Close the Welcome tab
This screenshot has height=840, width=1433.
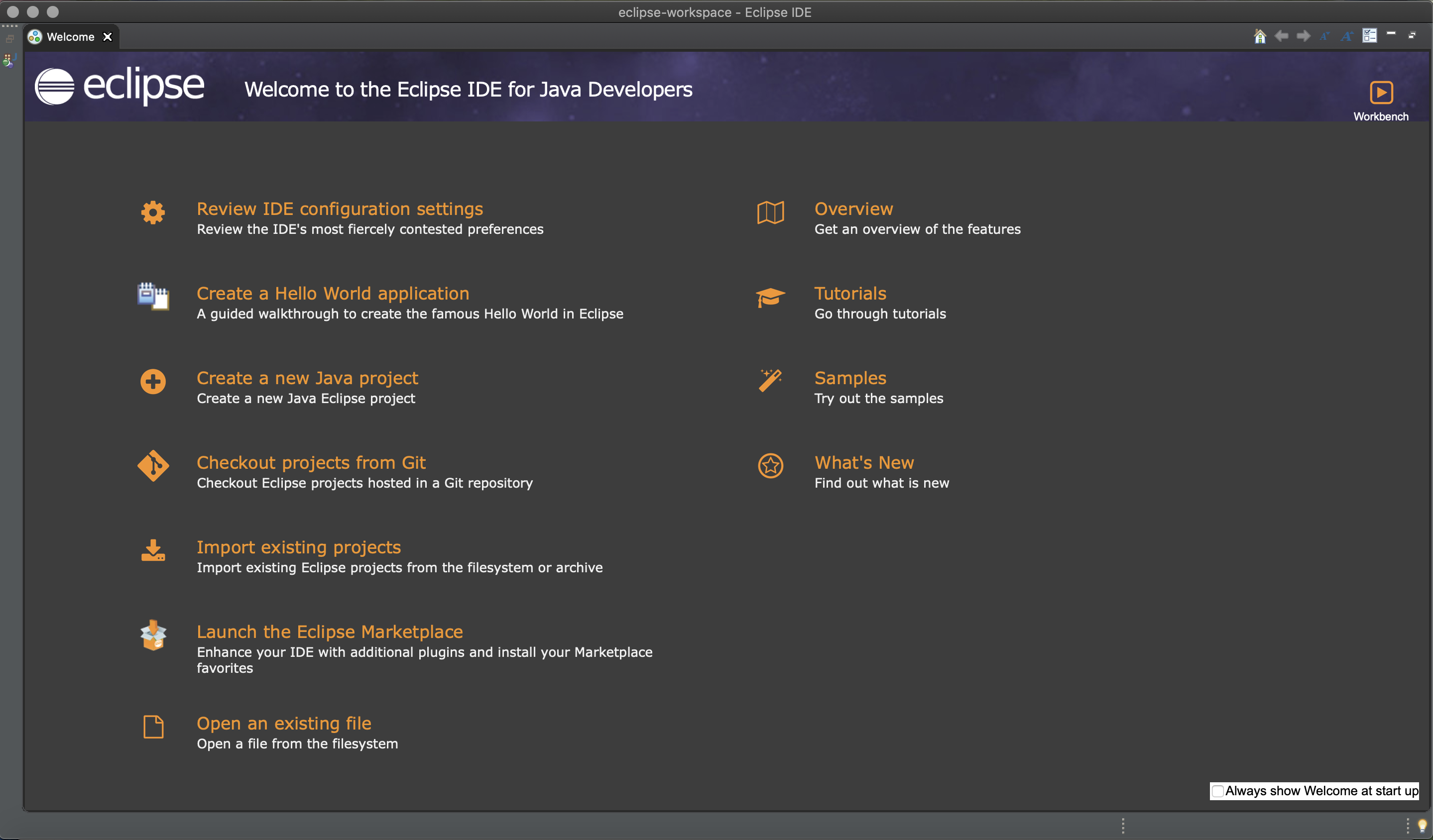click(108, 37)
